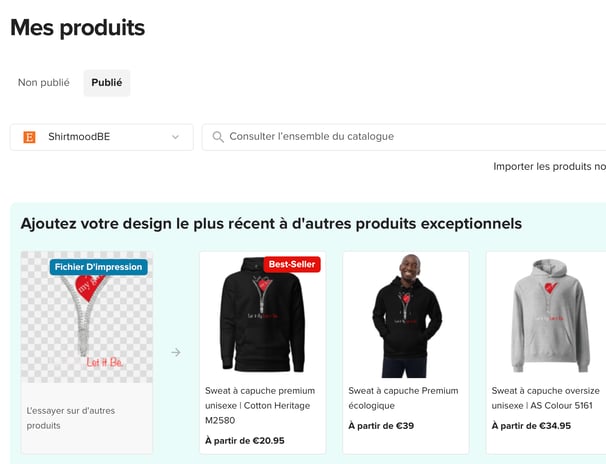
Task: Click the Mes produits page heading
Action: pyautogui.click(x=78, y=28)
